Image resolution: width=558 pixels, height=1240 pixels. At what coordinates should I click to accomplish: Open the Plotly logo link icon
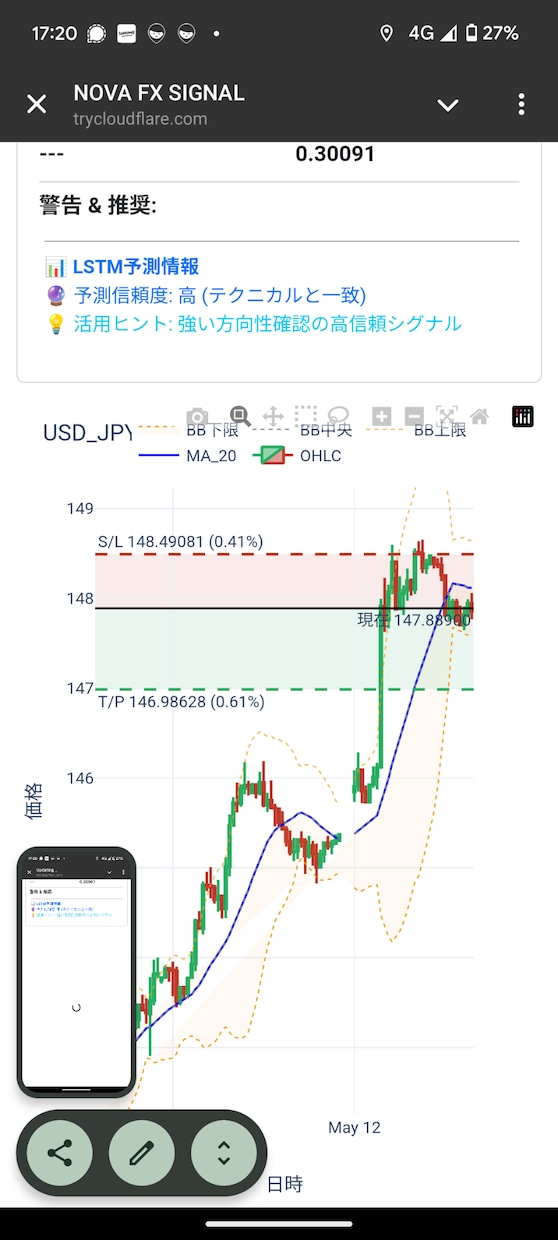pos(523,417)
